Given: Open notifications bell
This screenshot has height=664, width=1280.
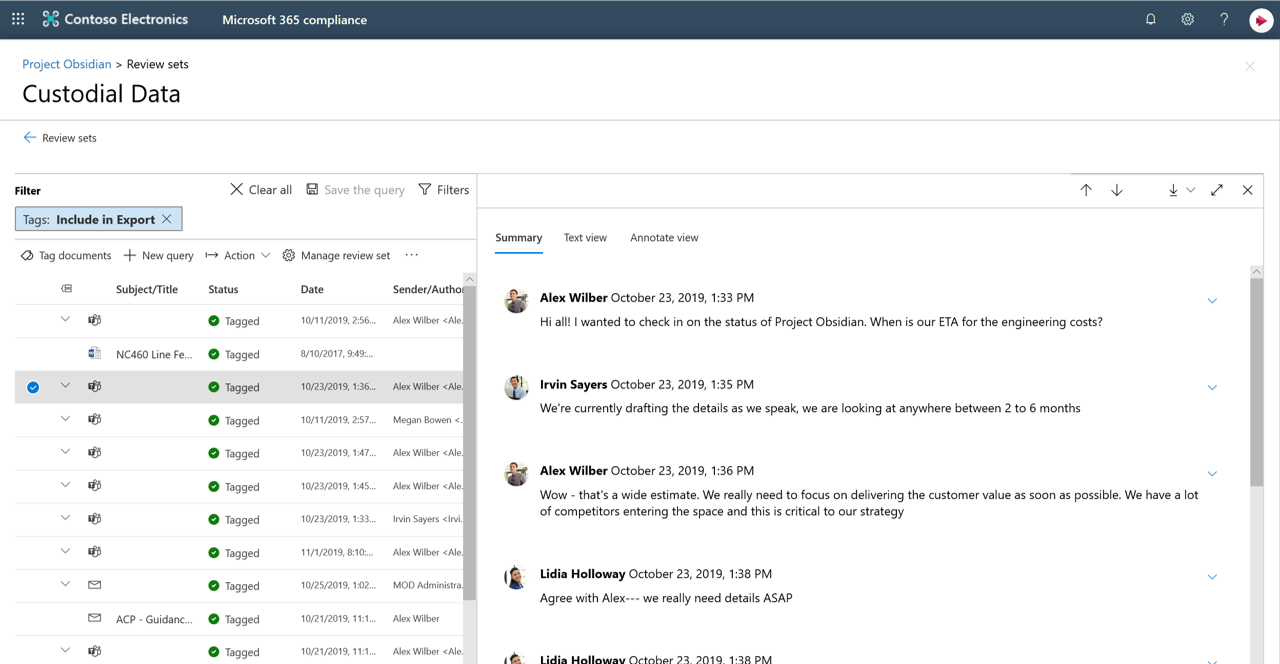Looking at the screenshot, I should tap(1150, 18).
